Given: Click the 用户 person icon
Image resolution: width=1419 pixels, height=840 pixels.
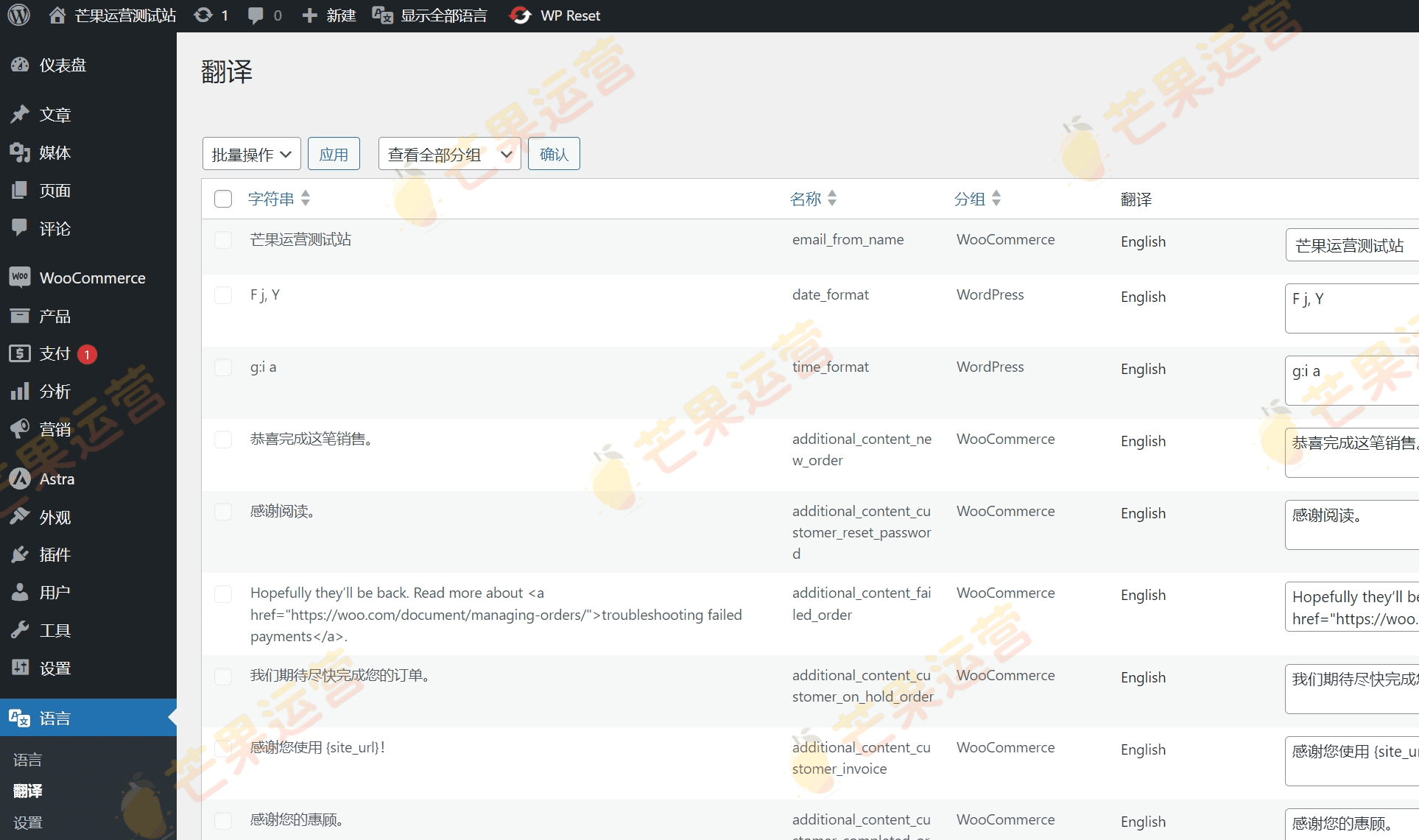Looking at the screenshot, I should click(x=20, y=592).
